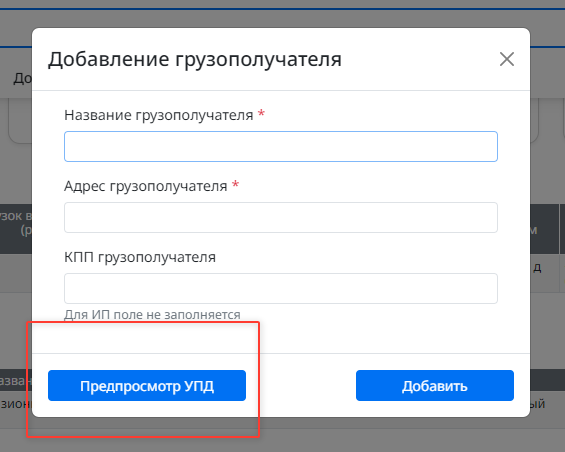Viewport: 565px width, 452px height.
Task: Click the Д cell right of dialog
Action: pyautogui.click(x=537, y=268)
